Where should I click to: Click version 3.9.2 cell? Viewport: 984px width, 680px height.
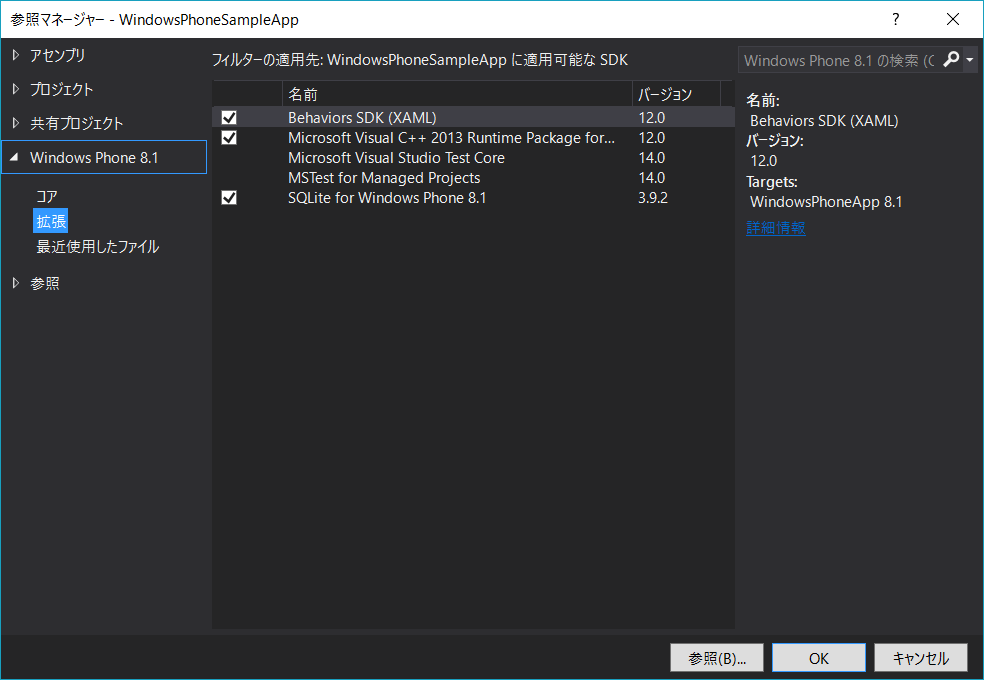[653, 198]
